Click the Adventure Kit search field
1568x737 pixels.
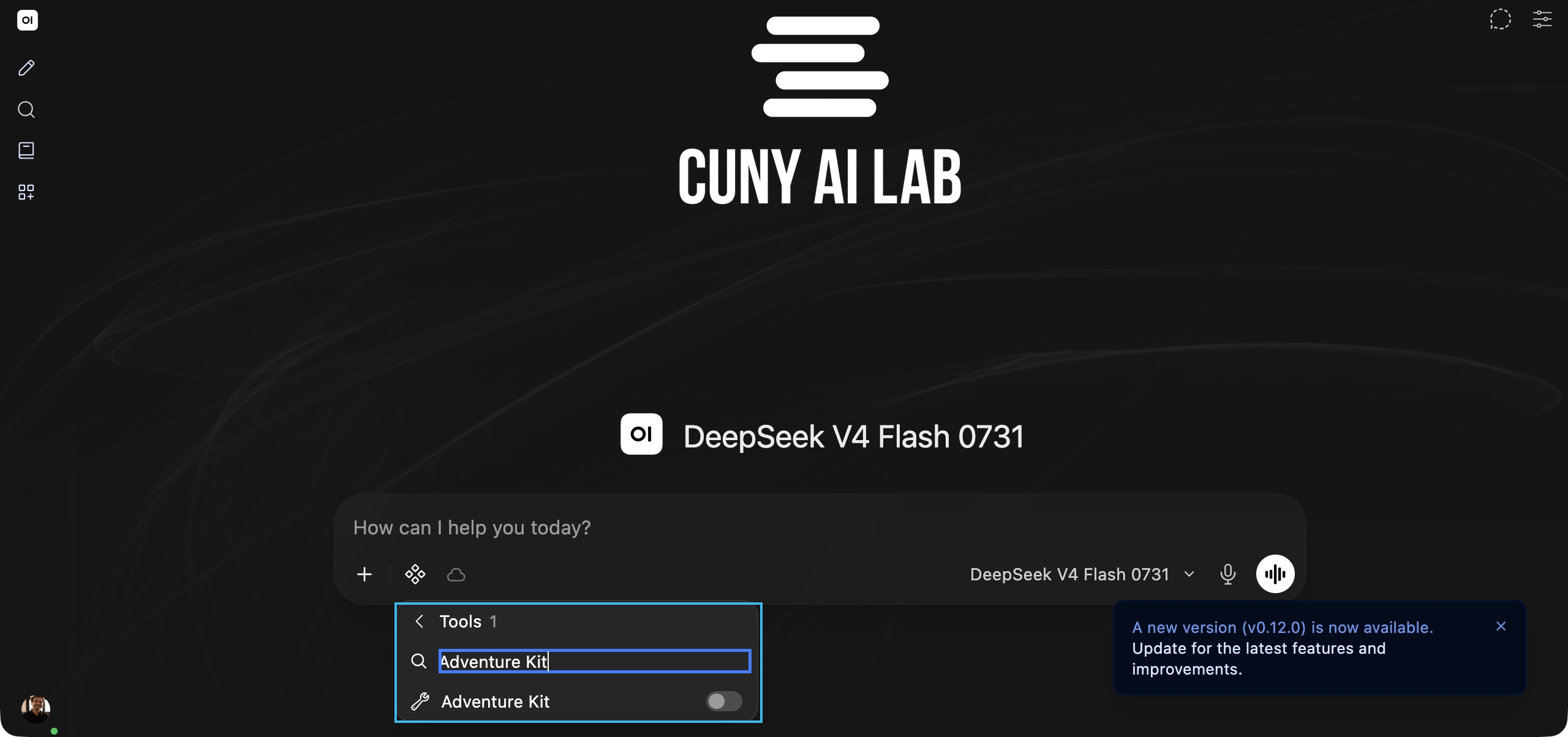click(595, 661)
